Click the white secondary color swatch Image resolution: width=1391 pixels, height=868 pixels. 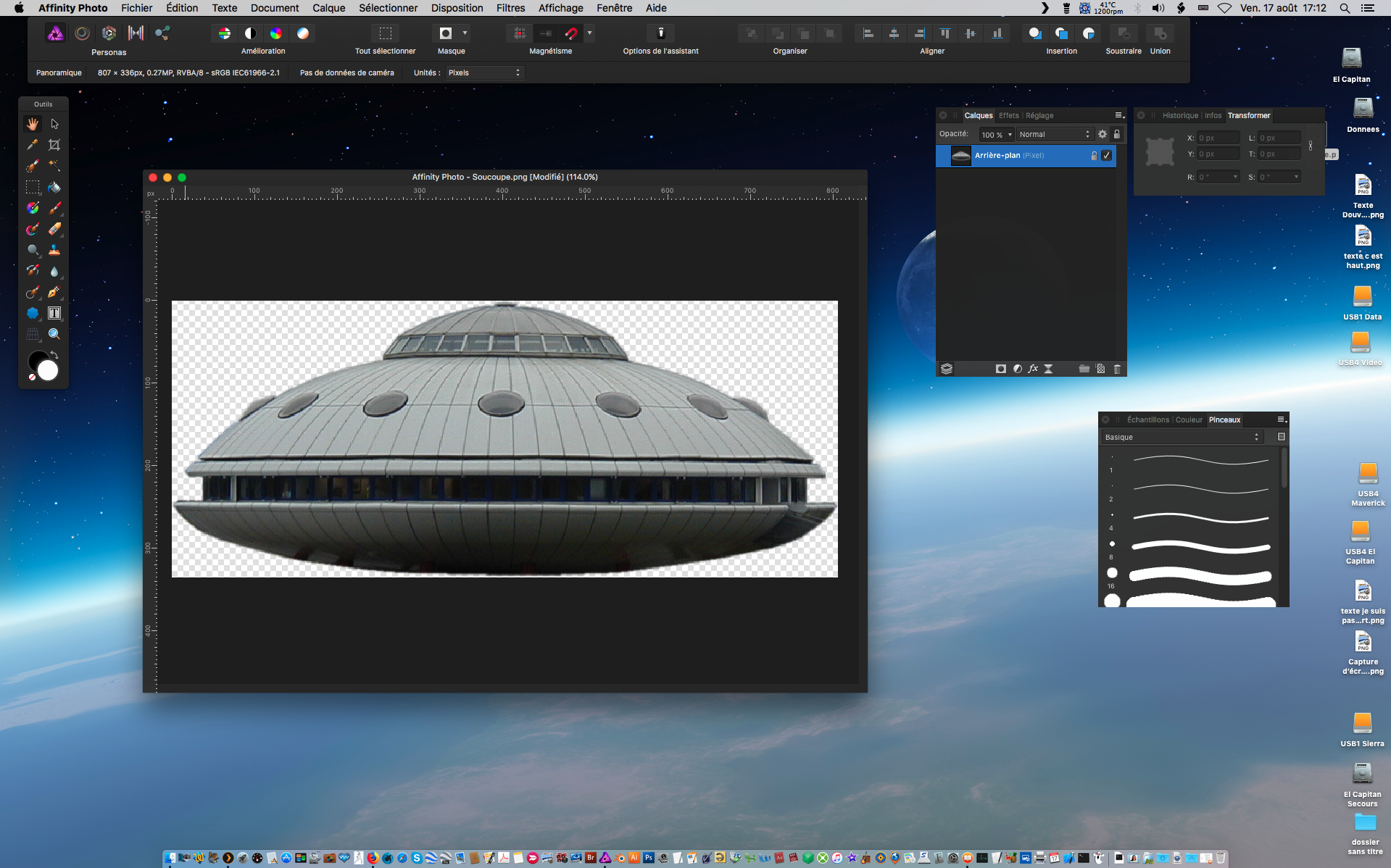48,370
